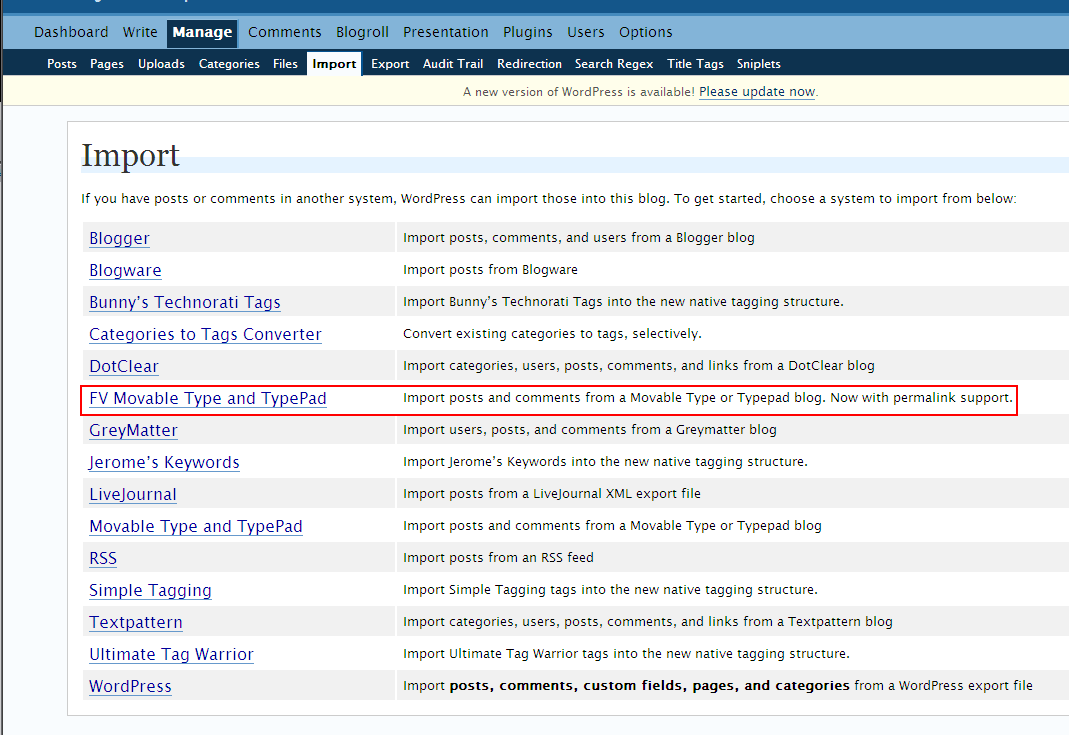Open the Dashboard menu
The height and width of the screenshot is (735, 1069).
tap(71, 32)
